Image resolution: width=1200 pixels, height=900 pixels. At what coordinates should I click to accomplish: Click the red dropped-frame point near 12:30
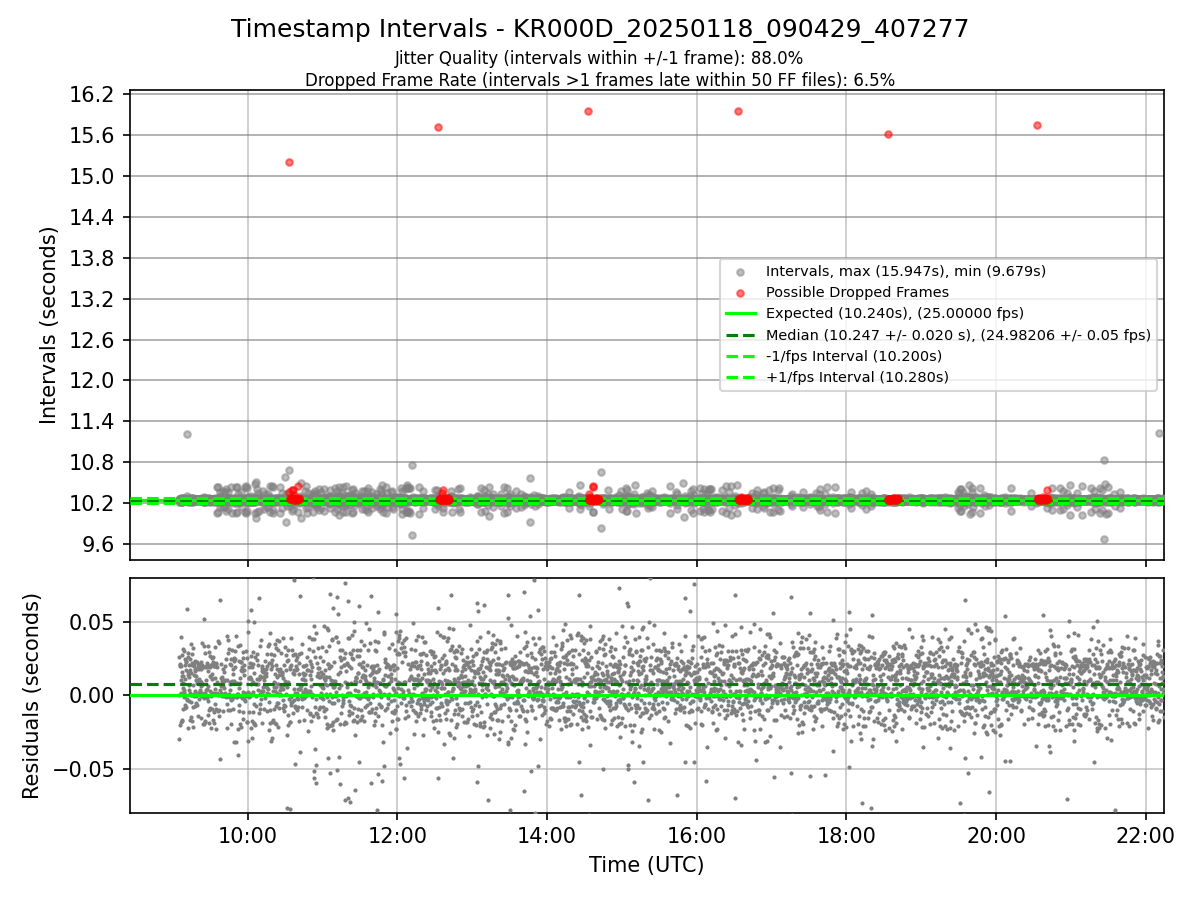point(438,127)
